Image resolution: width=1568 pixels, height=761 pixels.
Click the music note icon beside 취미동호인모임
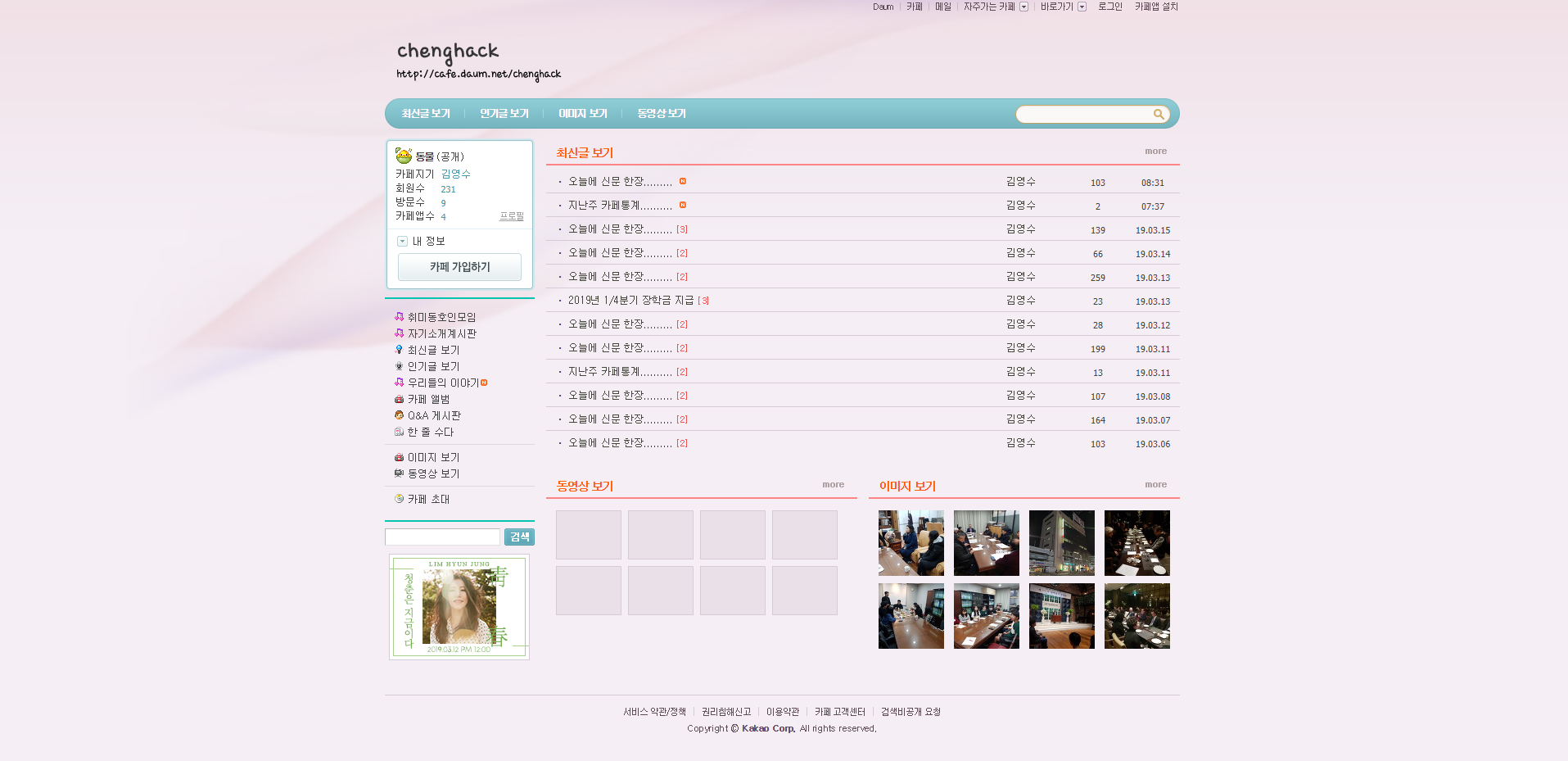pyautogui.click(x=399, y=316)
